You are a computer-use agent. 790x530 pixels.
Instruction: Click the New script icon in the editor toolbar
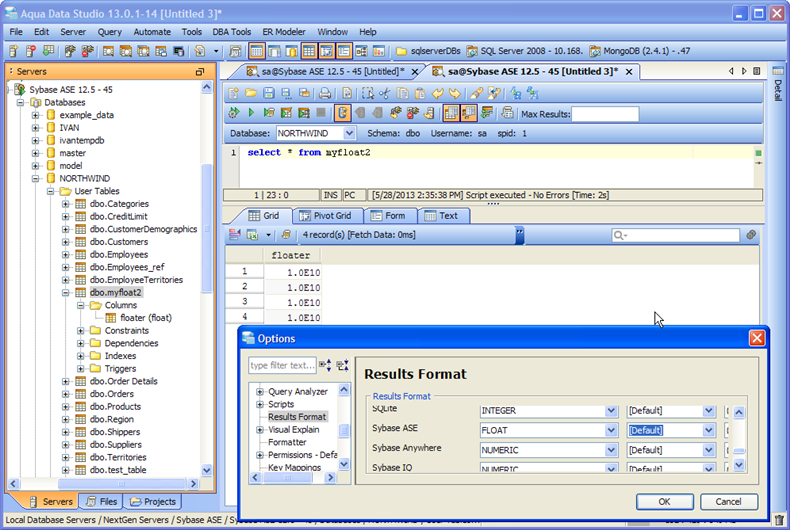pyautogui.click(x=233, y=93)
